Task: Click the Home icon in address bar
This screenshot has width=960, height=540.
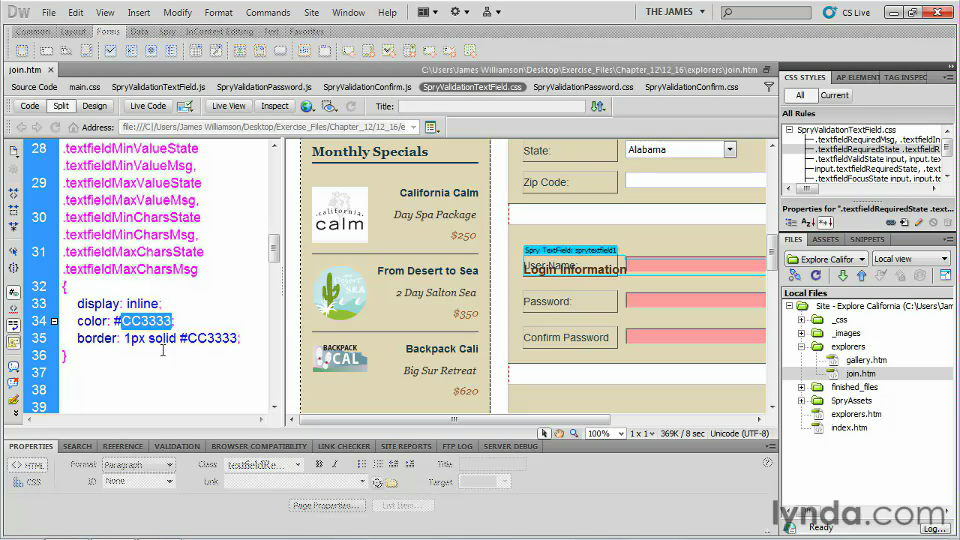Action: [x=72, y=127]
